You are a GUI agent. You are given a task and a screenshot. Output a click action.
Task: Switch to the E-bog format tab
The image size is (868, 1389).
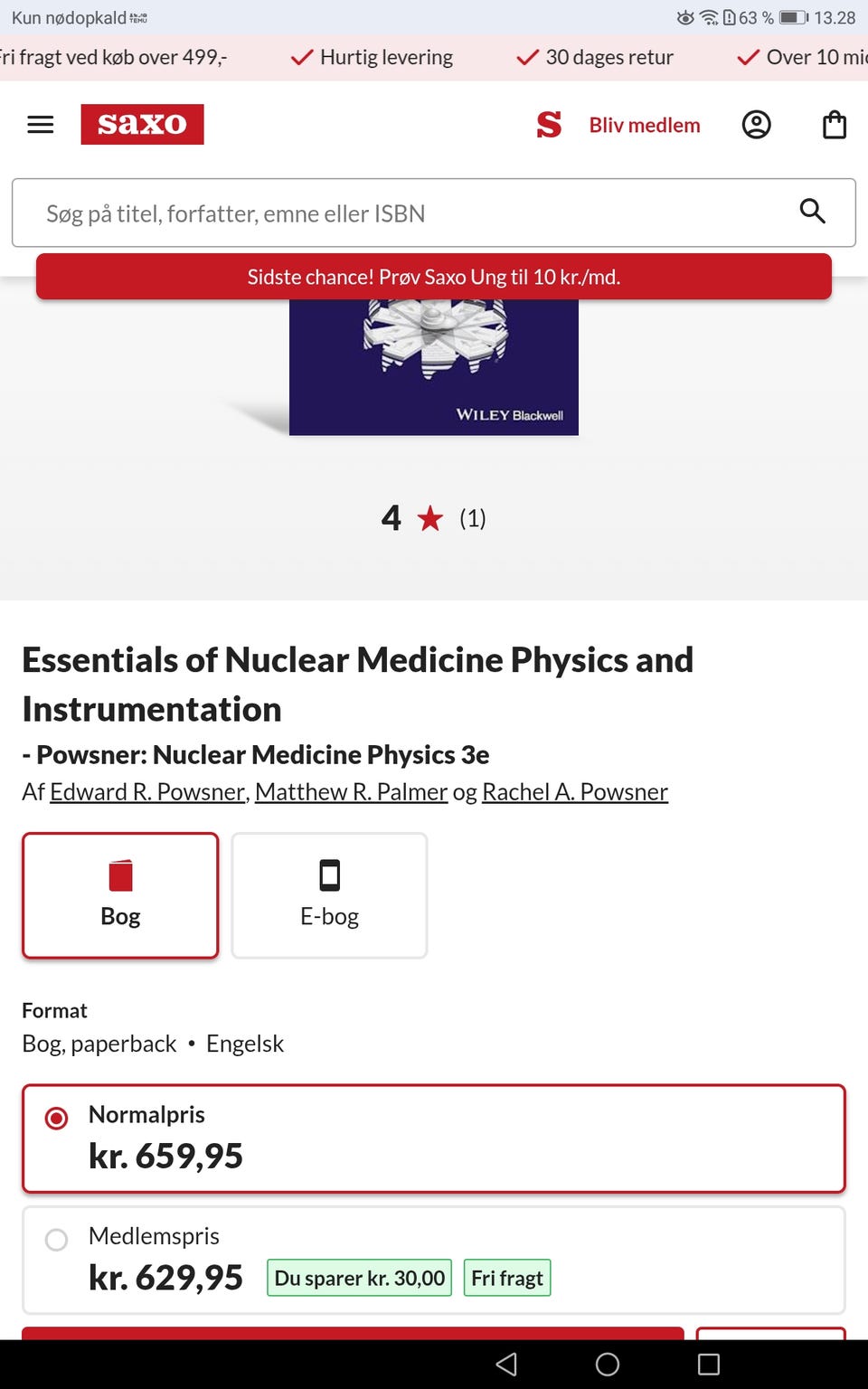point(329,895)
